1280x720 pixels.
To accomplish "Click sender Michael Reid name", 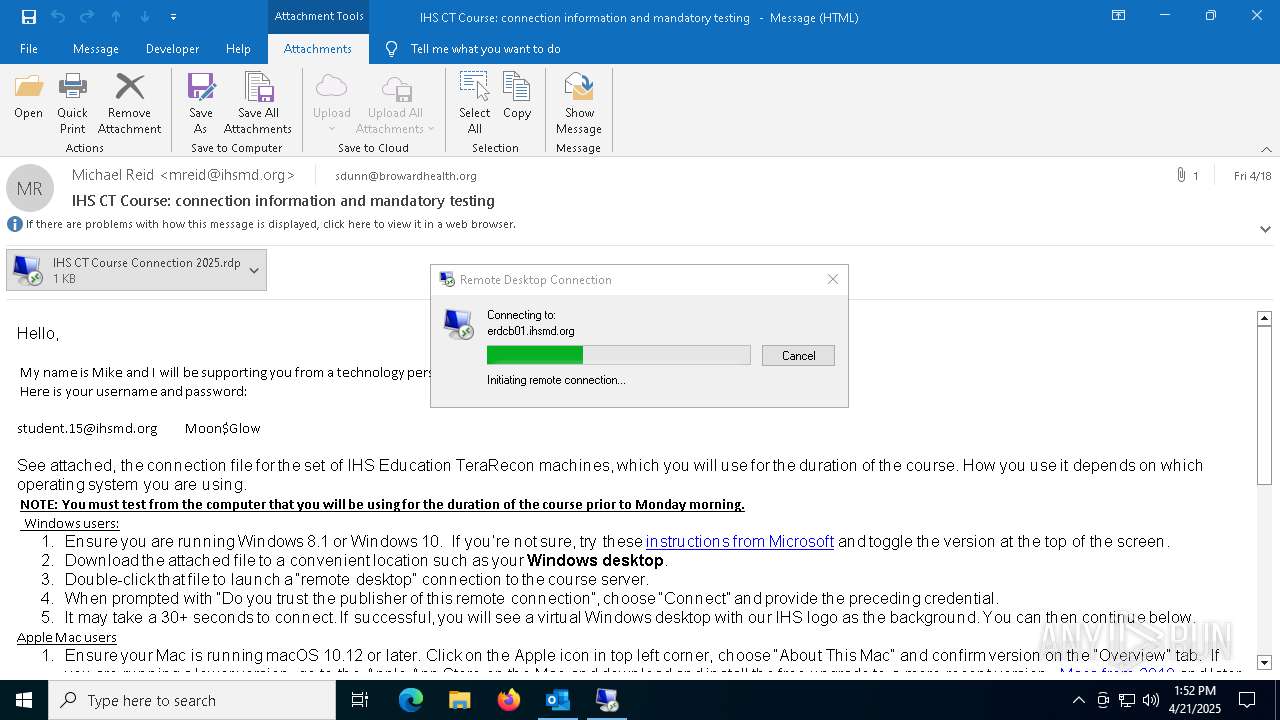I will pos(113,175).
